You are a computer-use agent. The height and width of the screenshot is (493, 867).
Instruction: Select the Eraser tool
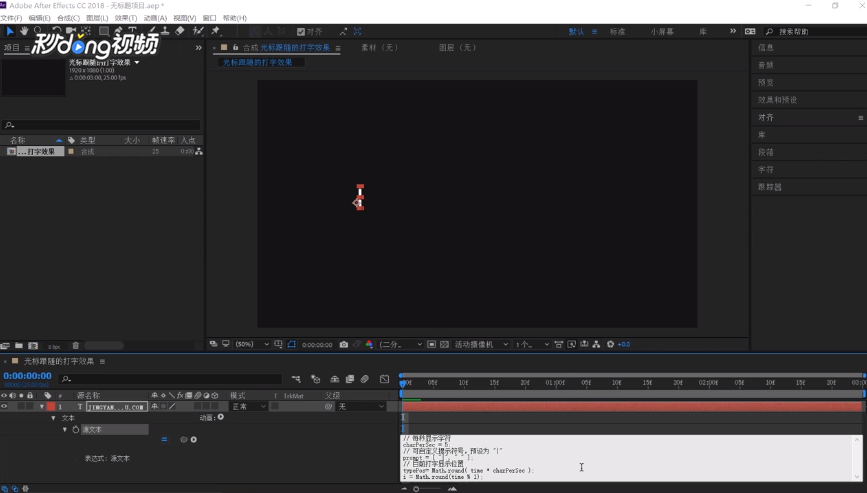[x=180, y=31]
